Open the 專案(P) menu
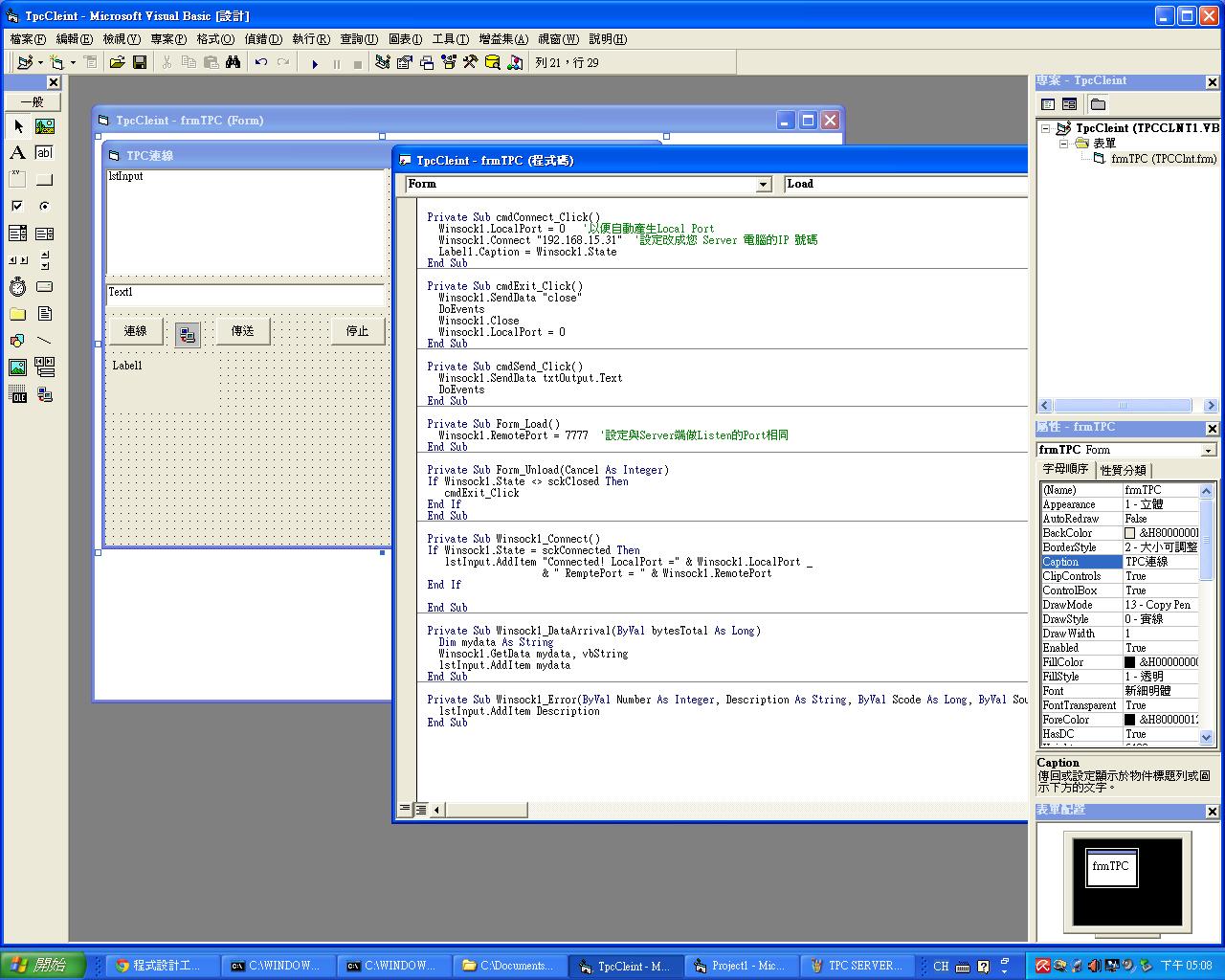This screenshot has width=1225, height=980. (168, 39)
